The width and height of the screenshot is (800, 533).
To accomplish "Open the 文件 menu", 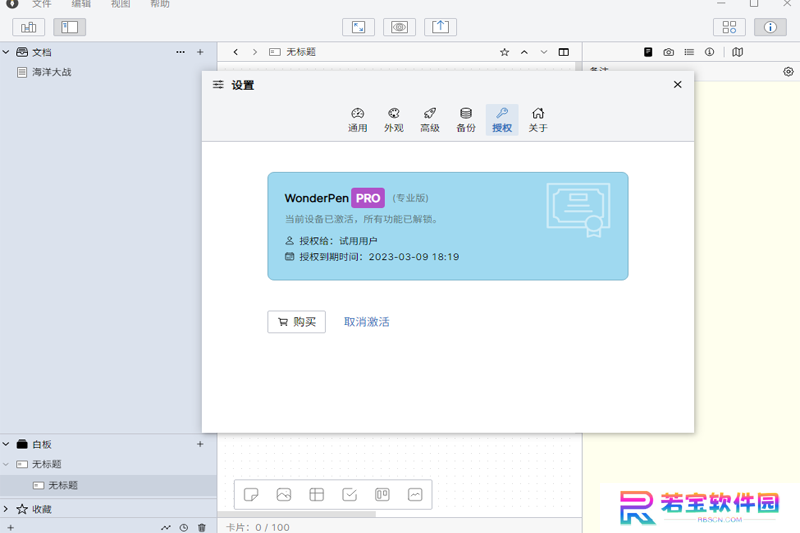I will click(42, 4).
